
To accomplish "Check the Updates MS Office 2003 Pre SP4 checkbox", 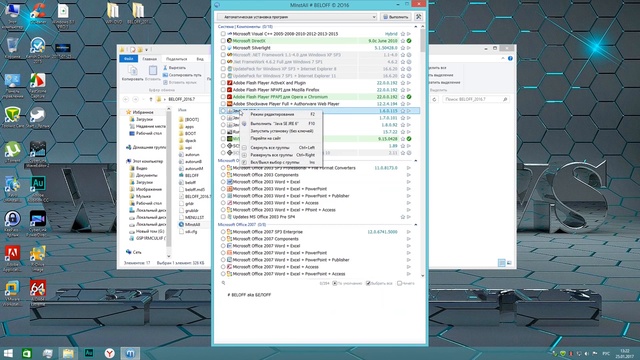I will [x=223, y=217].
